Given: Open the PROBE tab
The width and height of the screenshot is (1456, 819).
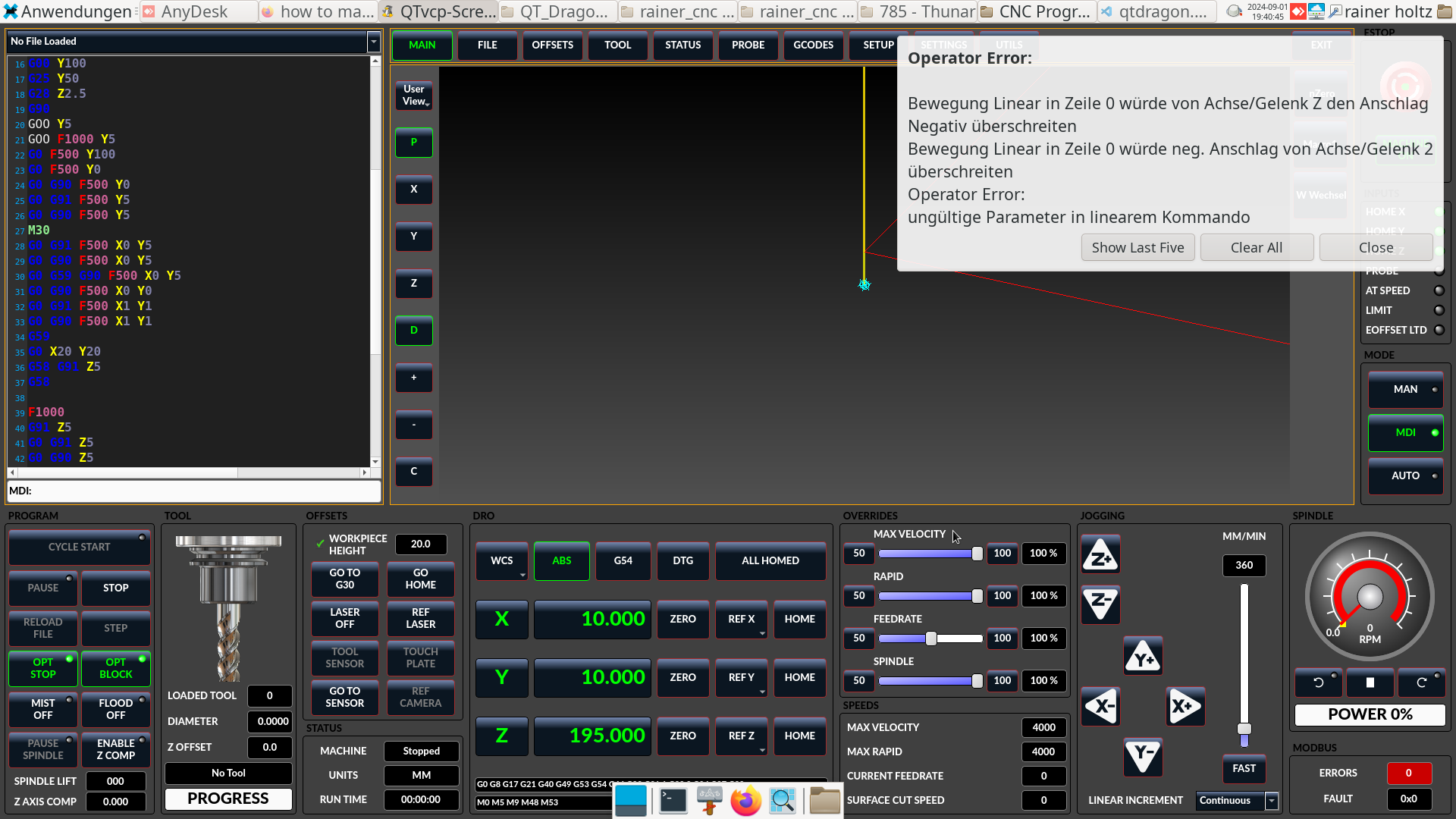Looking at the screenshot, I should pyautogui.click(x=748, y=45).
